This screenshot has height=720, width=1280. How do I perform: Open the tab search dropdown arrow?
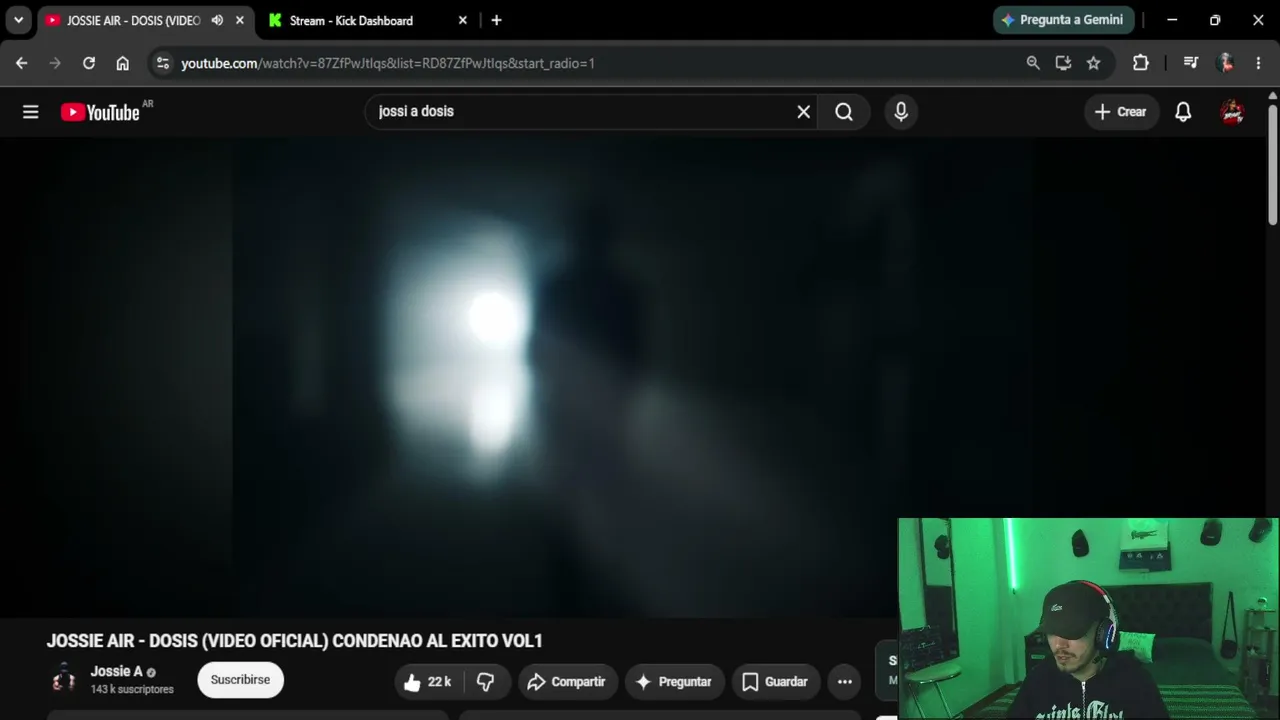[18, 20]
